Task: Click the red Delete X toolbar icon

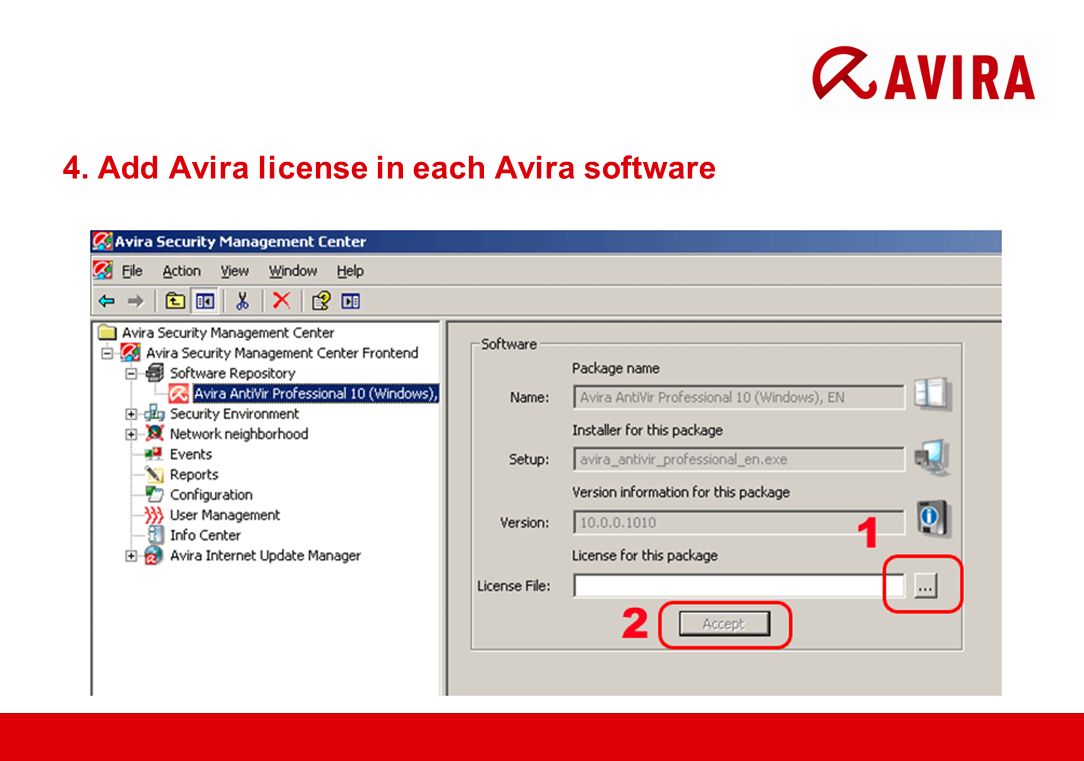Action: 281,301
